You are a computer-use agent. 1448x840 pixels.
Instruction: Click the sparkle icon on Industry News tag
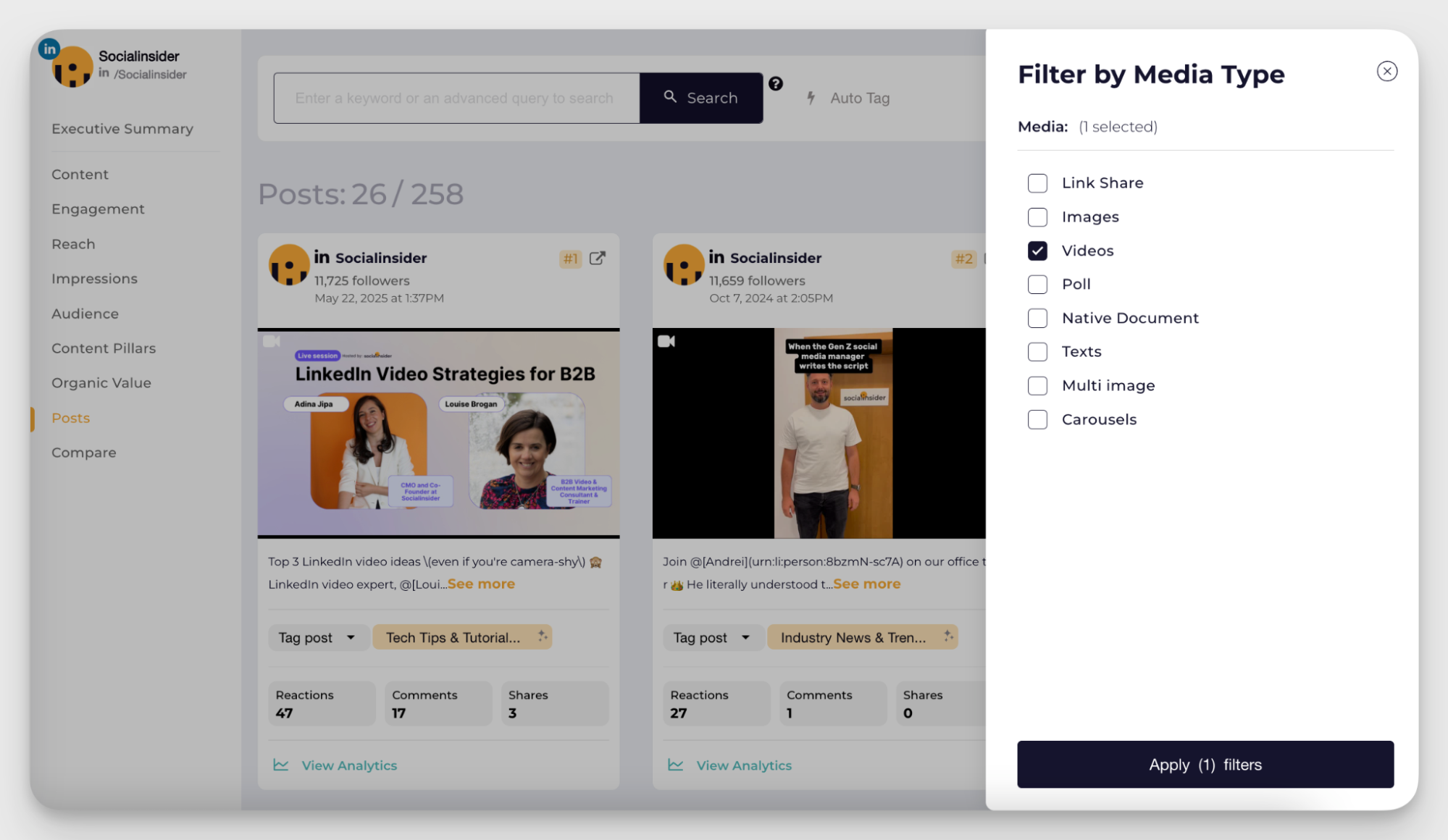948,636
